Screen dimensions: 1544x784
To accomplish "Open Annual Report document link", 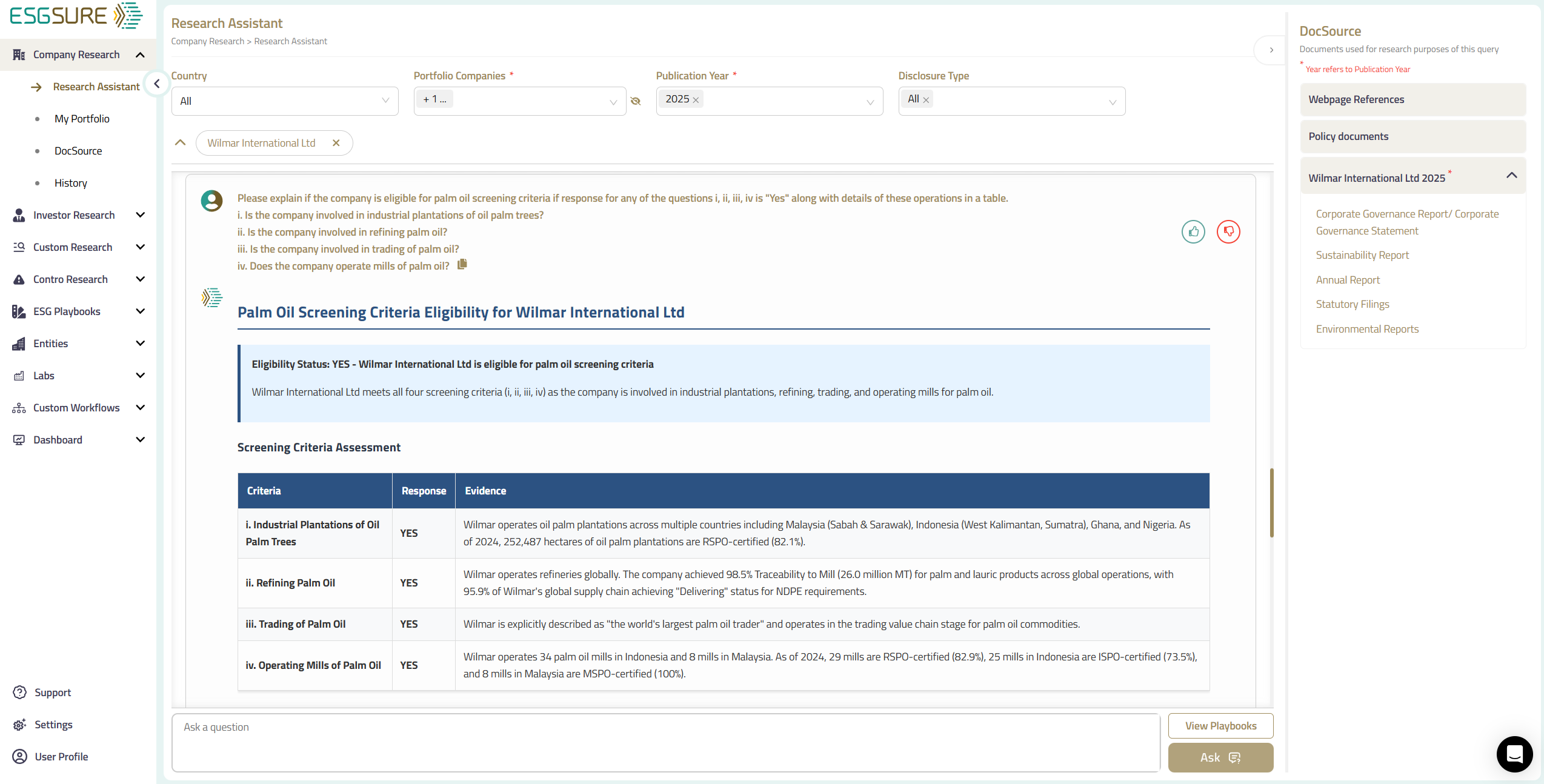I will (x=1348, y=280).
